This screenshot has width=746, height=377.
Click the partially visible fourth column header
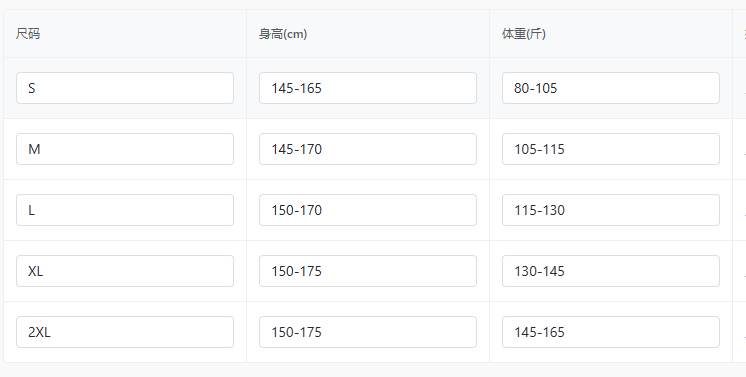pyautogui.click(x=740, y=34)
